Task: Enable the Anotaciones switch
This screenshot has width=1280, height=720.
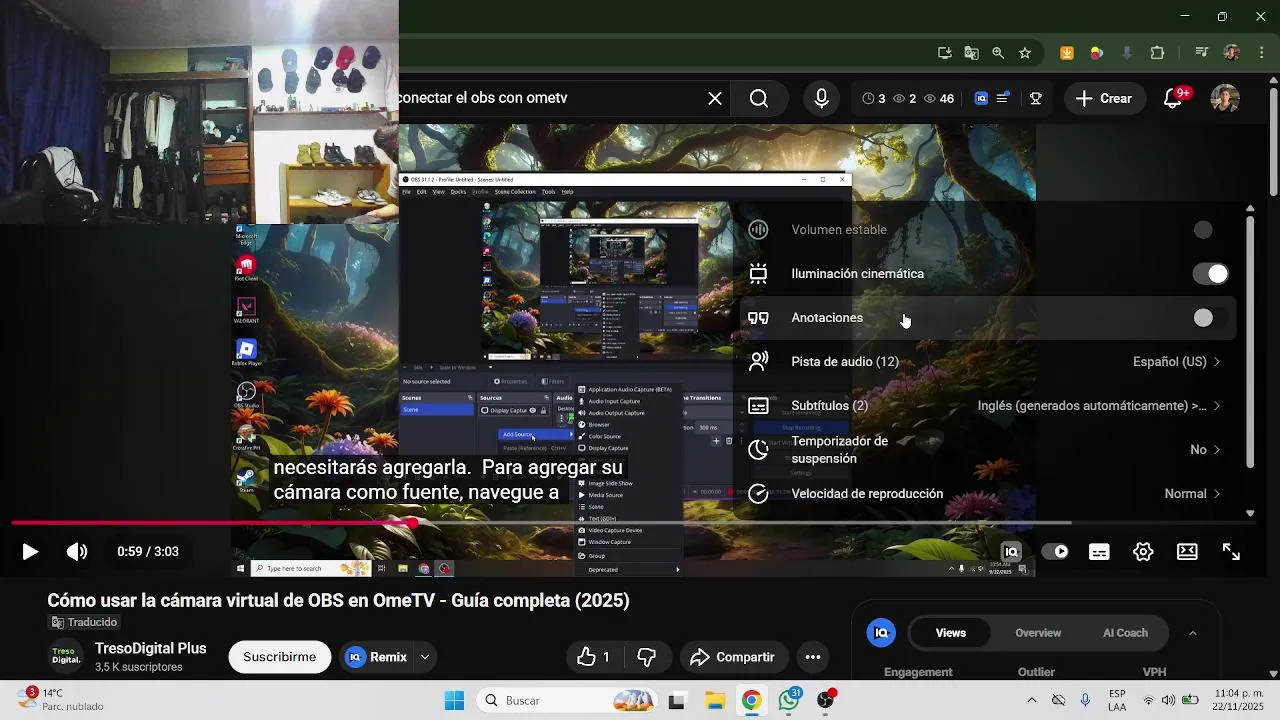Action: coord(1209,318)
